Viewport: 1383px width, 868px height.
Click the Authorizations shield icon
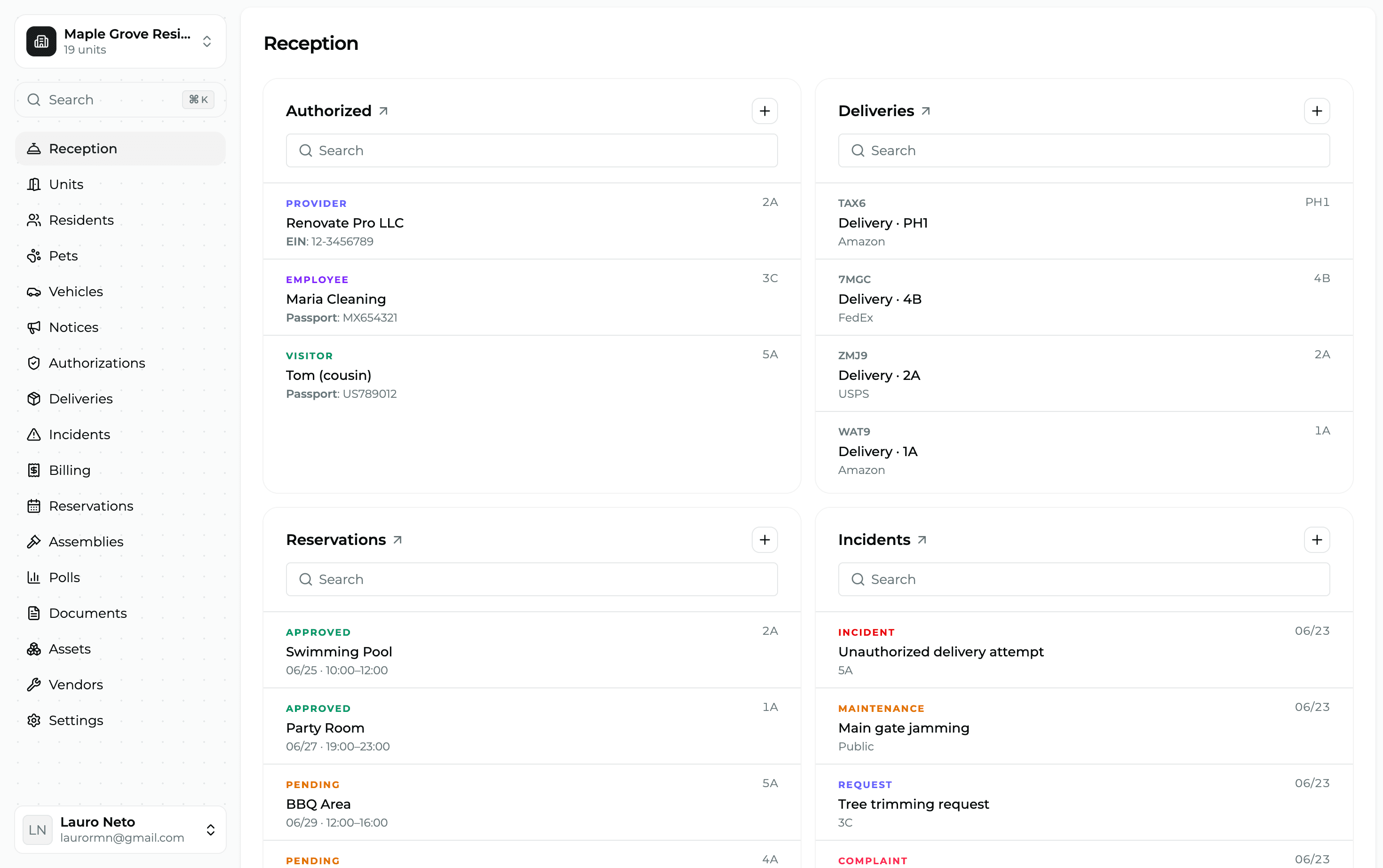coord(34,363)
